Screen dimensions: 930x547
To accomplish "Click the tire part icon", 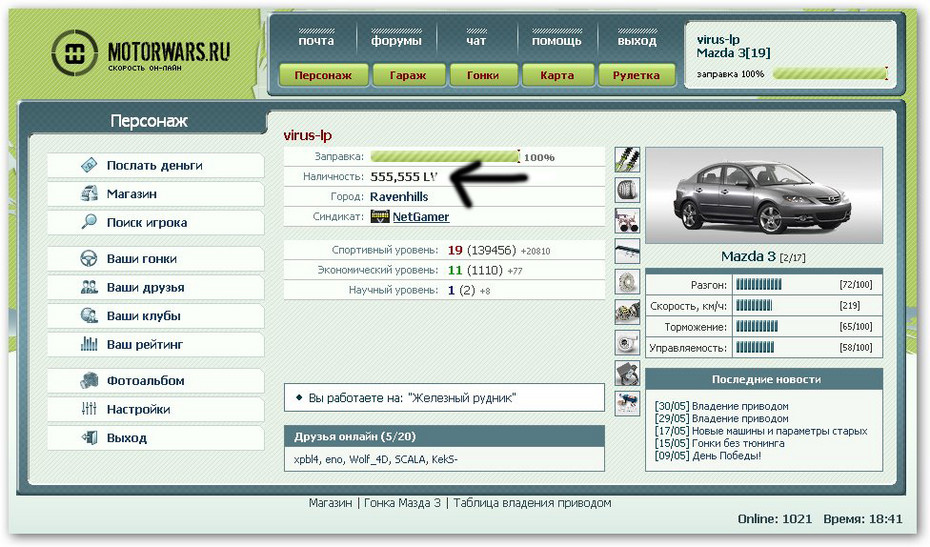I will click(x=627, y=190).
